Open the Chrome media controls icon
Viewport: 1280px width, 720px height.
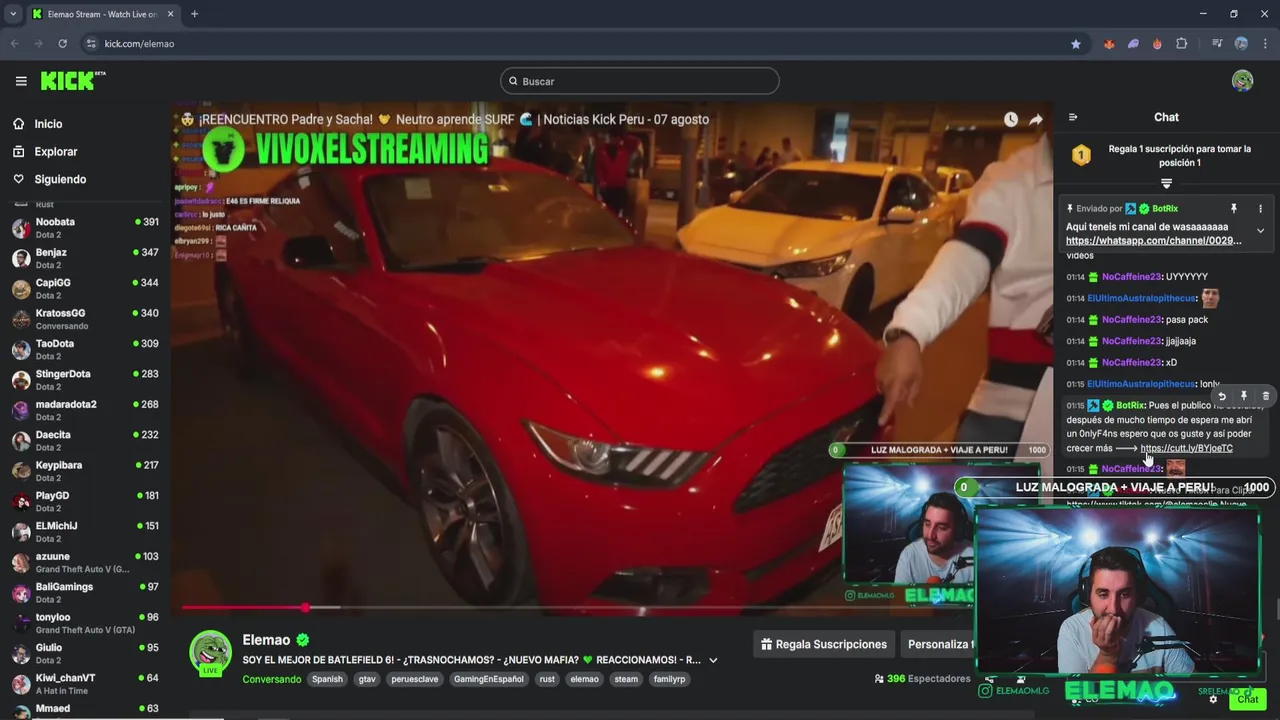tap(1217, 44)
